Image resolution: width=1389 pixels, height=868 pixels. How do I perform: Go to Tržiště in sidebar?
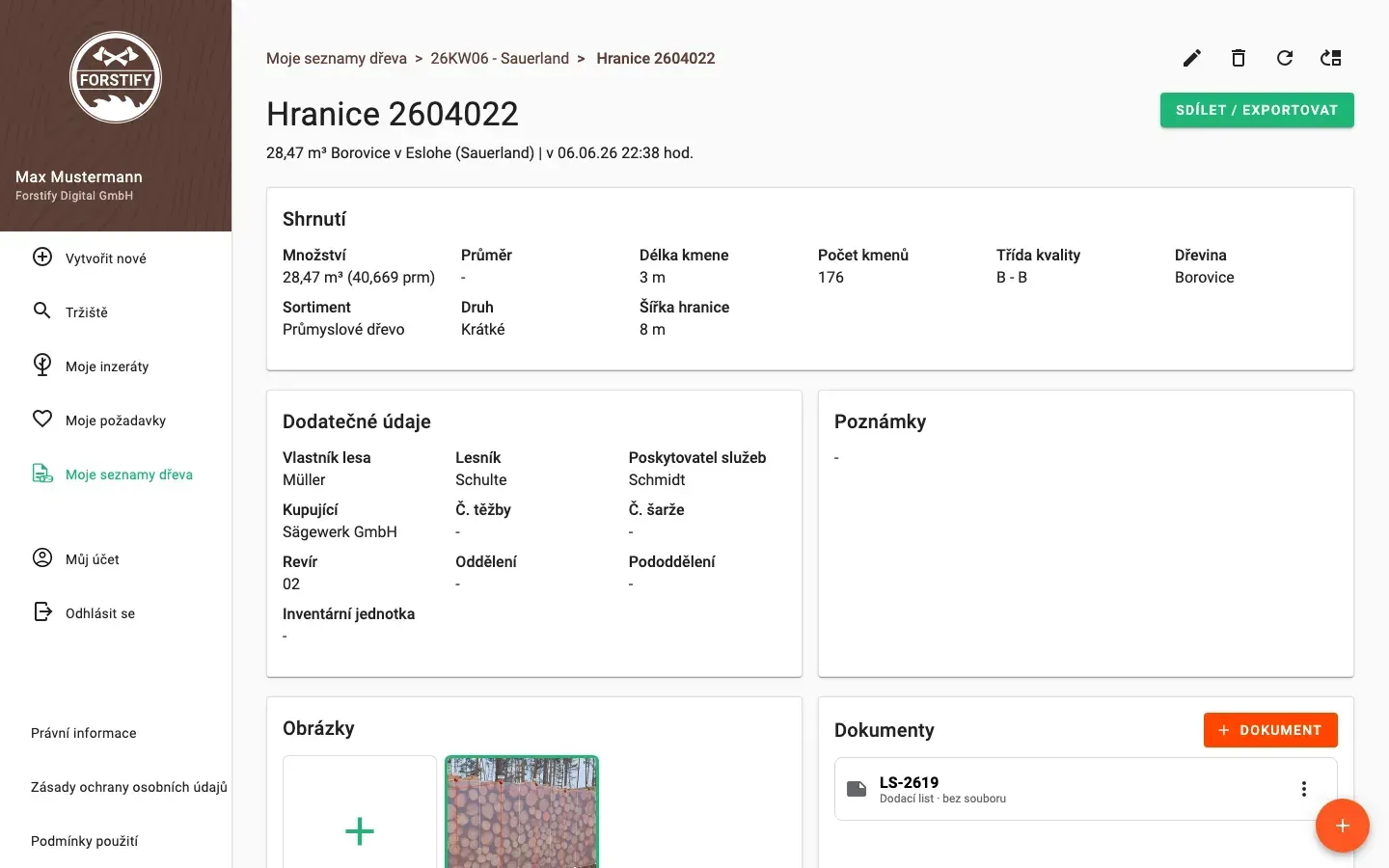(x=116, y=312)
